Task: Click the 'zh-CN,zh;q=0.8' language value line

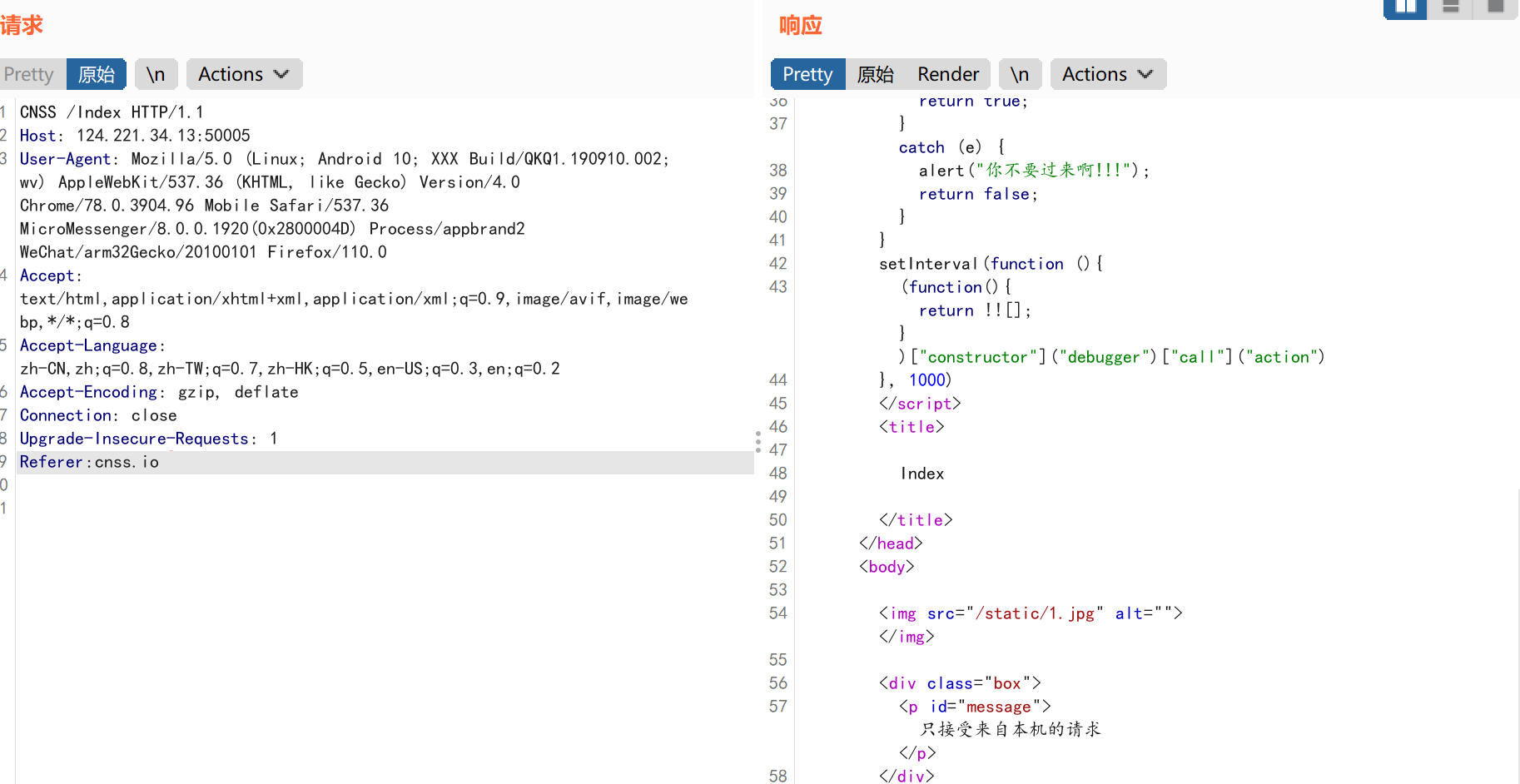Action: [290, 369]
